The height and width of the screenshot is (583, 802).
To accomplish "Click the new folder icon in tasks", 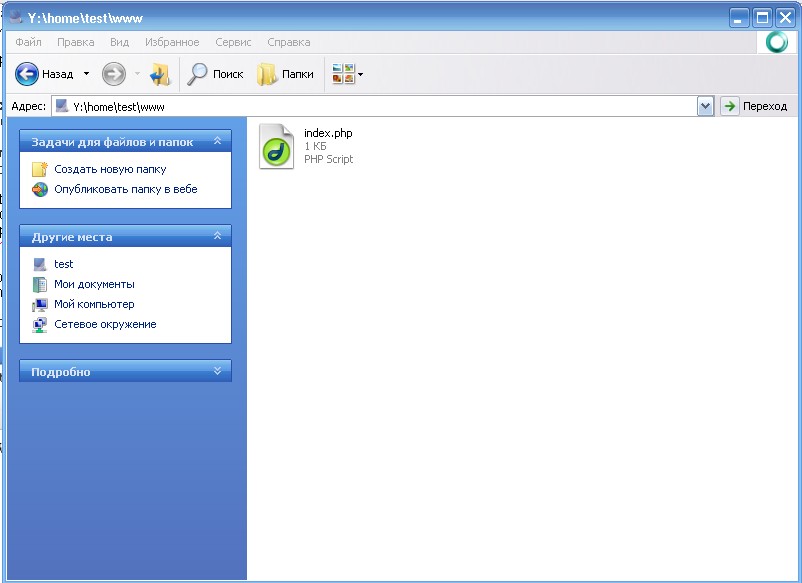I will pyautogui.click(x=40, y=169).
